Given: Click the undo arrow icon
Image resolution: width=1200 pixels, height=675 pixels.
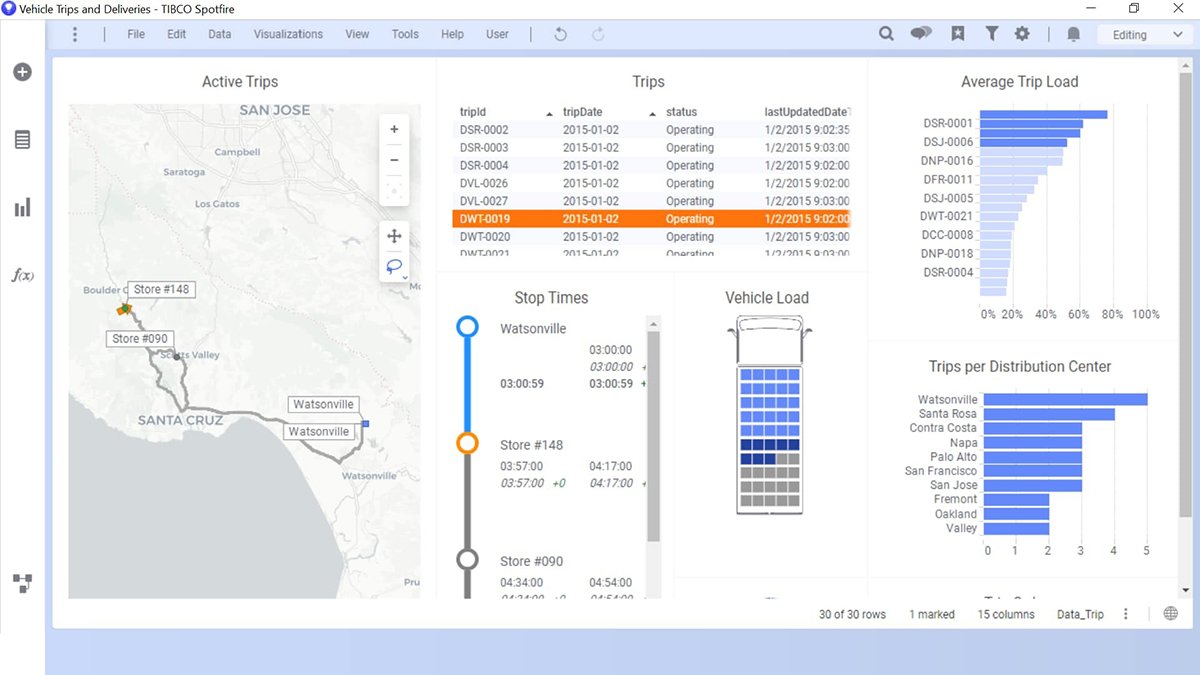Looking at the screenshot, I should pos(560,33).
